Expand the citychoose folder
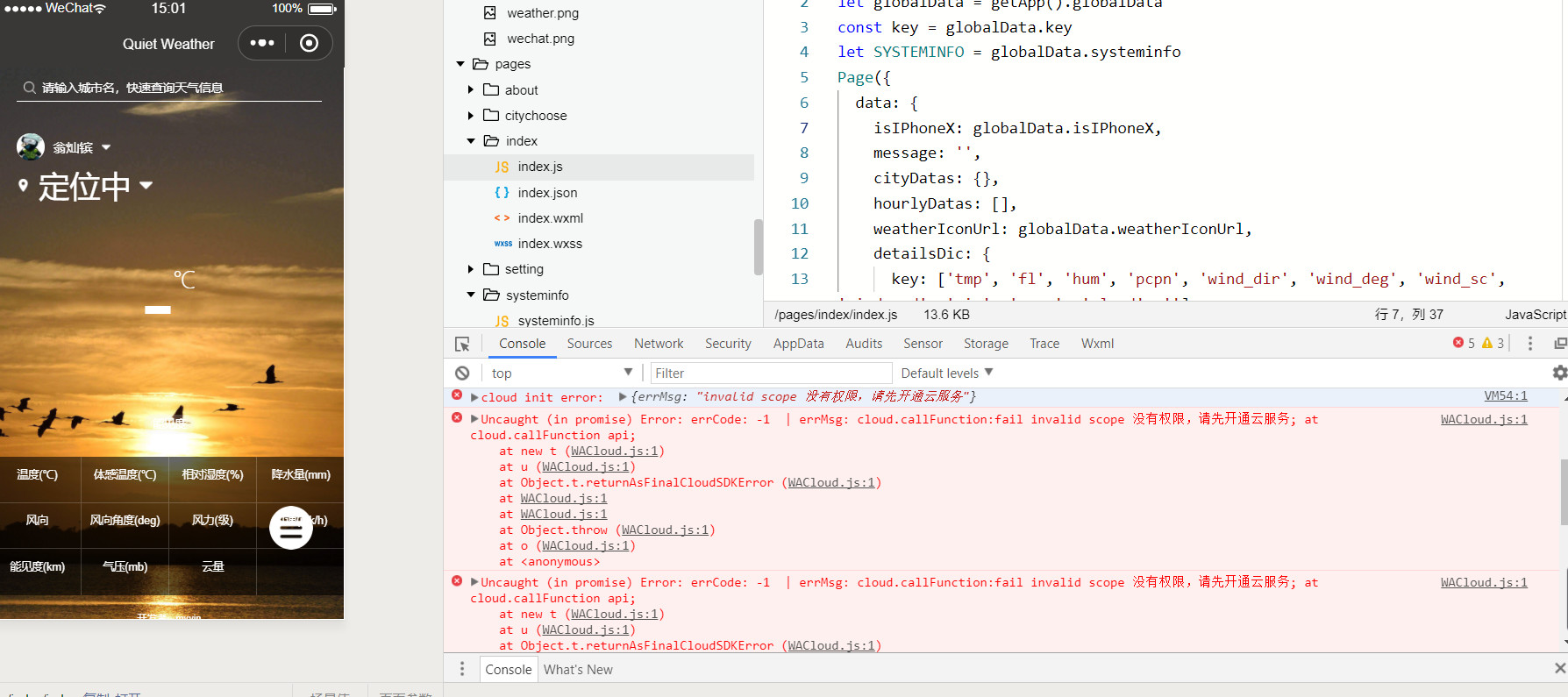 click(471, 116)
